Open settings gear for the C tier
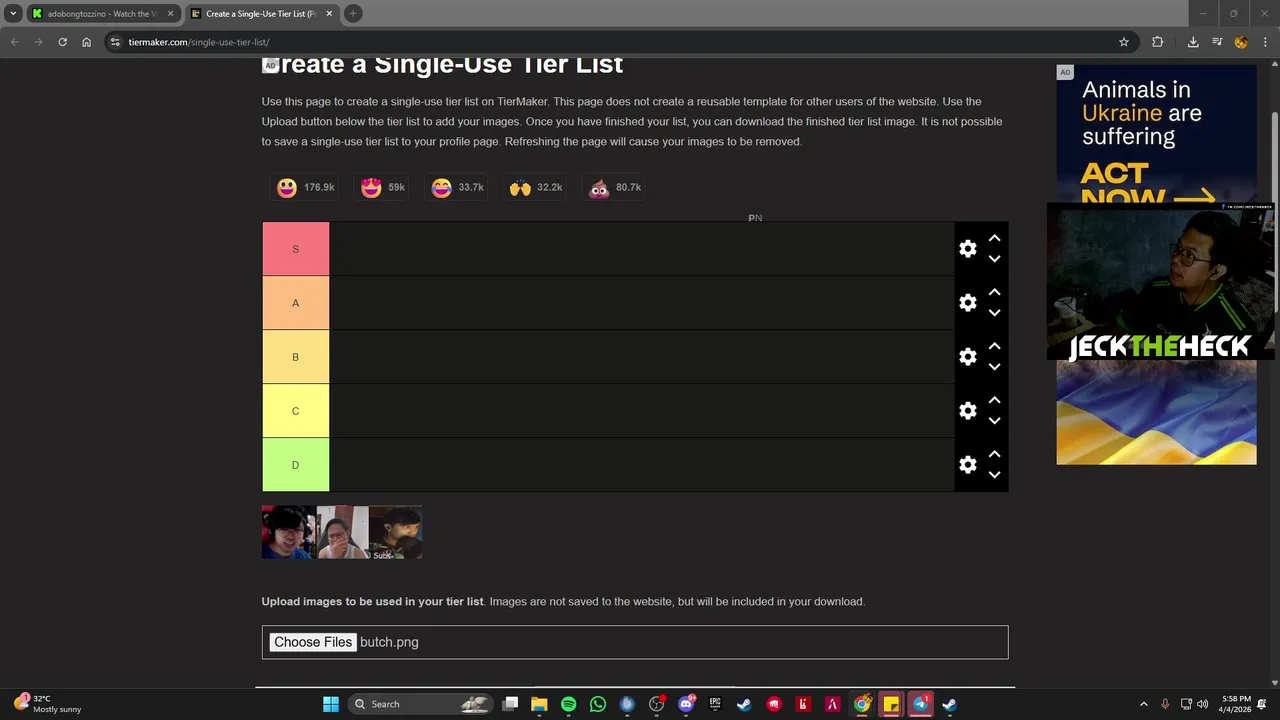This screenshot has width=1280, height=720. 967,411
